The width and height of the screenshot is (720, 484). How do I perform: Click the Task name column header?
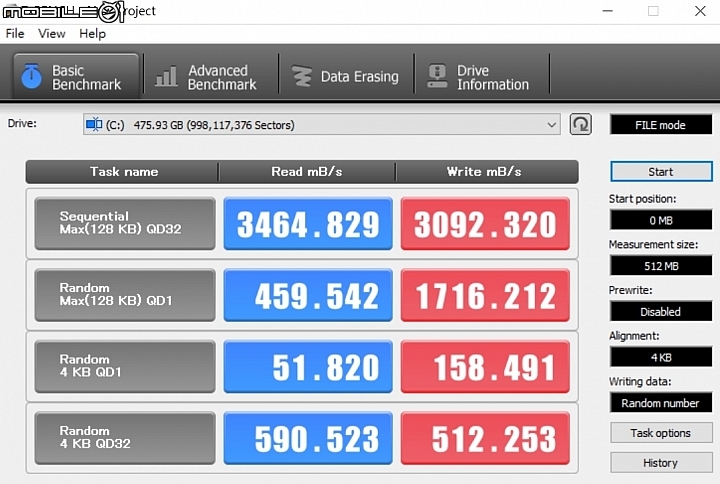coord(124,172)
